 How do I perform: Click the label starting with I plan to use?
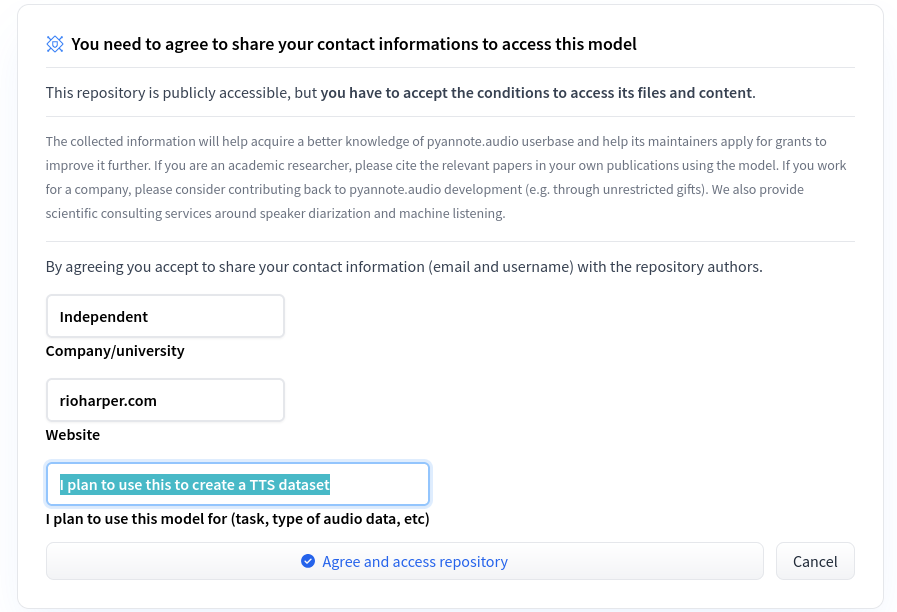coord(236,519)
